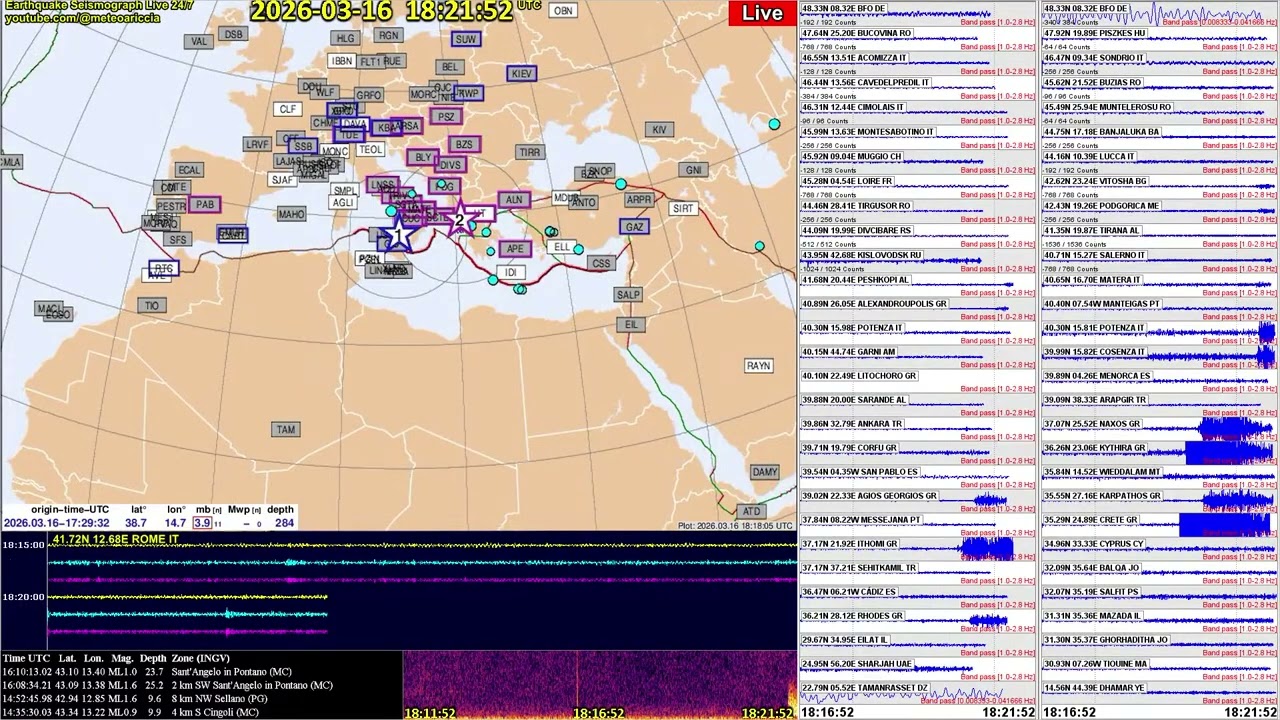This screenshot has width=1280, height=720.
Task: Select the GNI station label
Action: 694,170
